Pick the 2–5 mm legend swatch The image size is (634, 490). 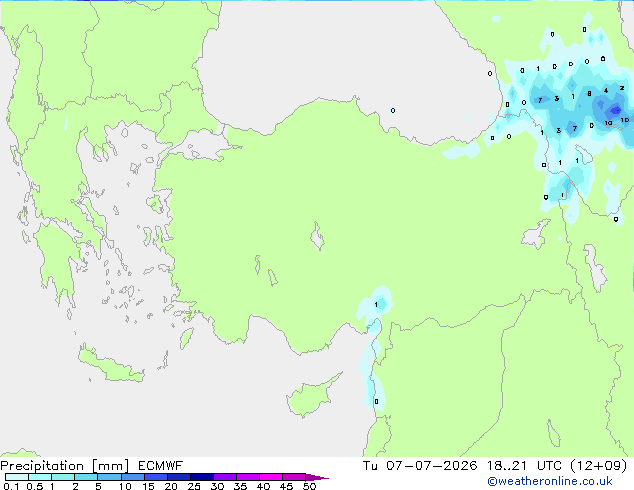click(86, 477)
